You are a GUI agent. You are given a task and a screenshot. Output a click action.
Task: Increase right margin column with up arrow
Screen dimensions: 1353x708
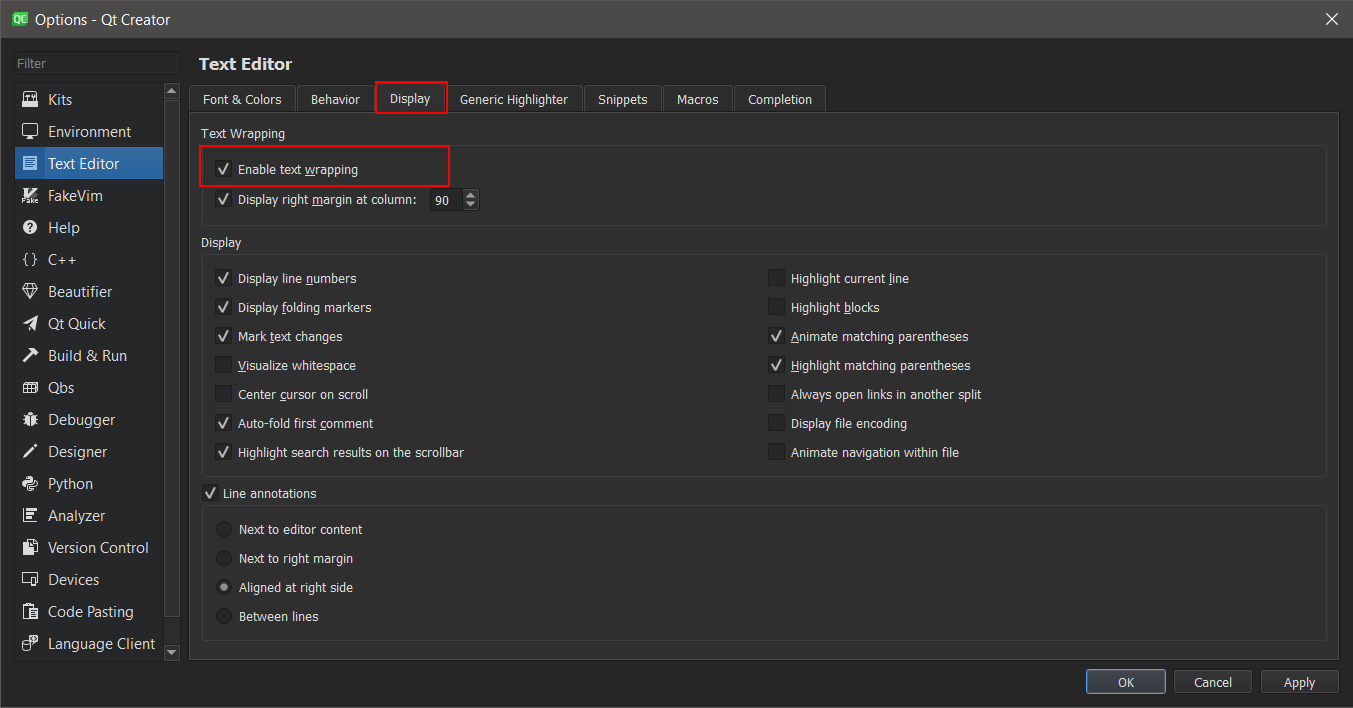pos(471,195)
